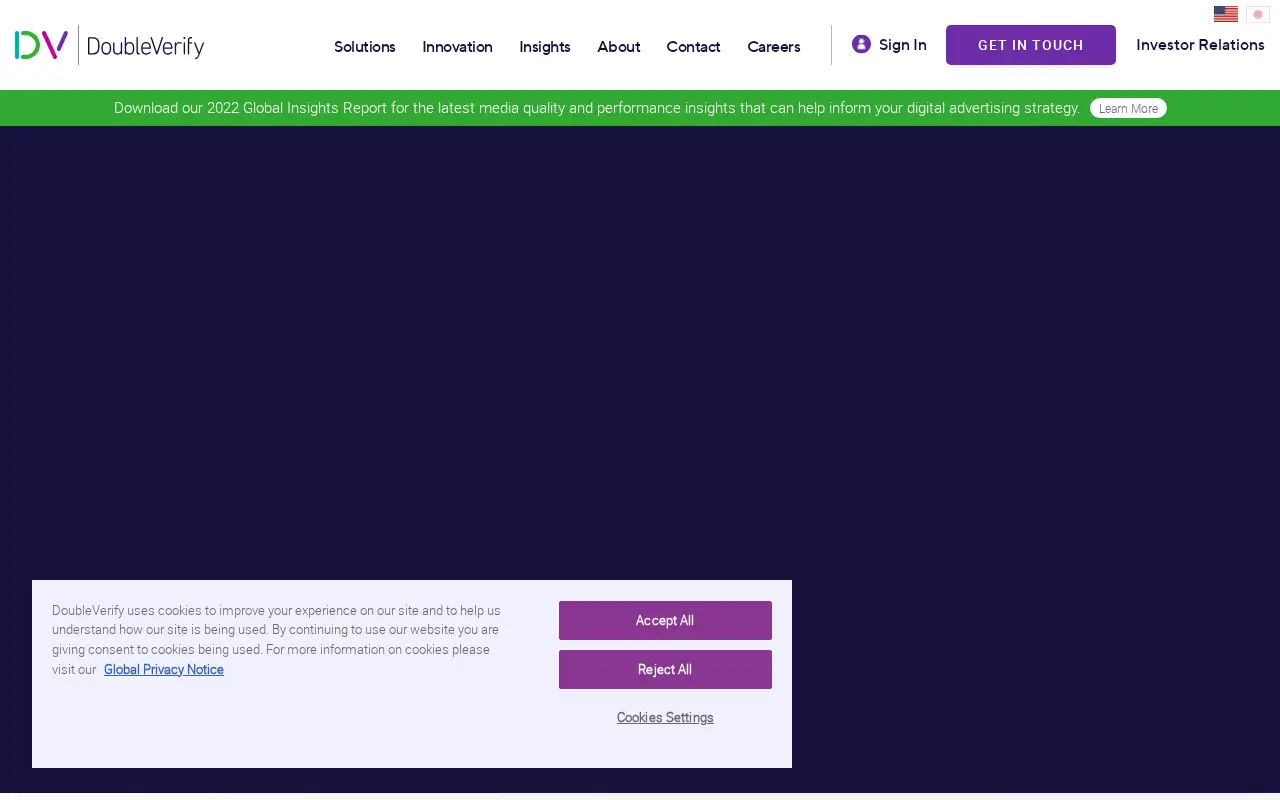Viewport: 1280px width, 800px height.
Task: Select the Japan flag language icon
Action: (x=1258, y=14)
